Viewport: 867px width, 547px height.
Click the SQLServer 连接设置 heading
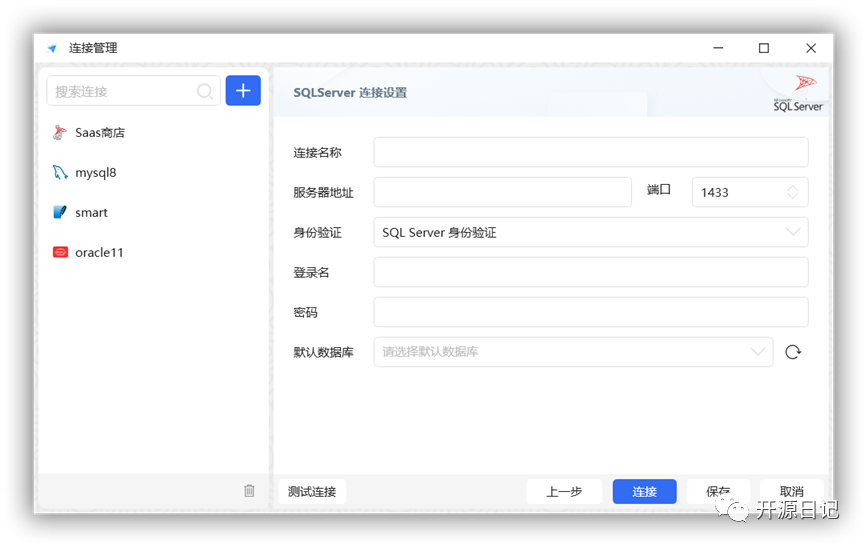coord(350,92)
